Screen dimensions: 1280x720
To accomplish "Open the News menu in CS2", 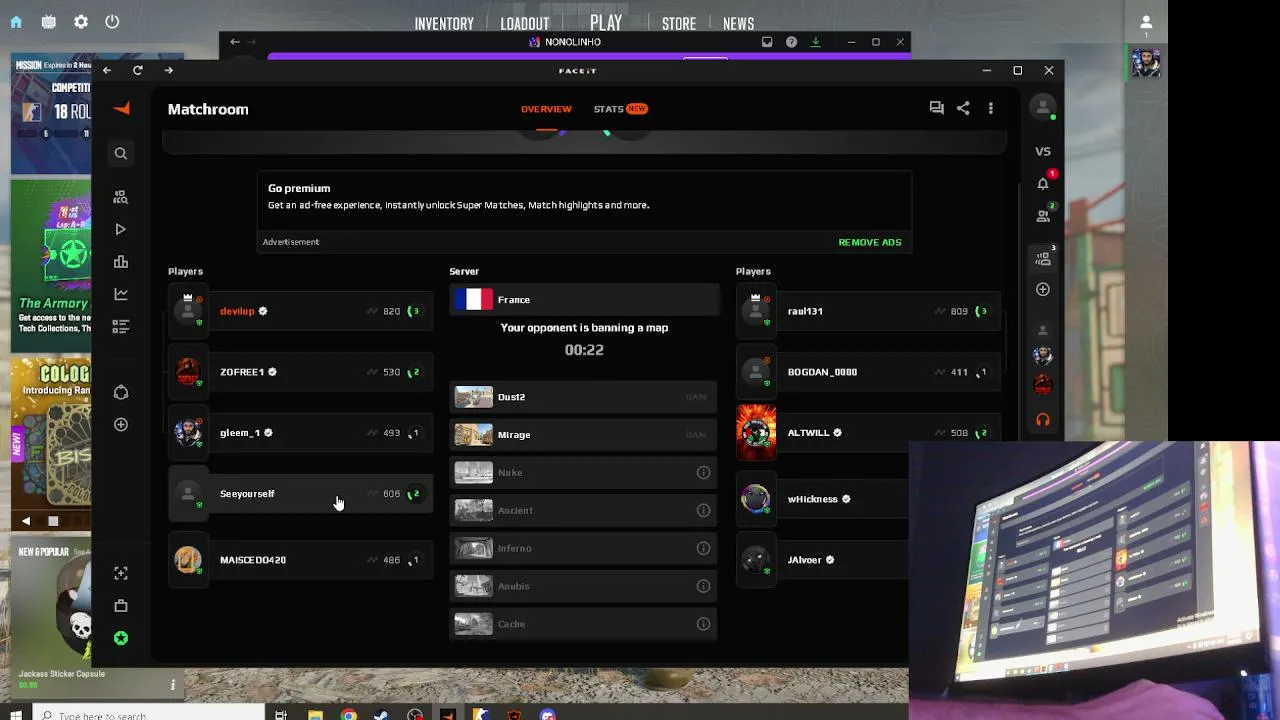I will 738,24.
